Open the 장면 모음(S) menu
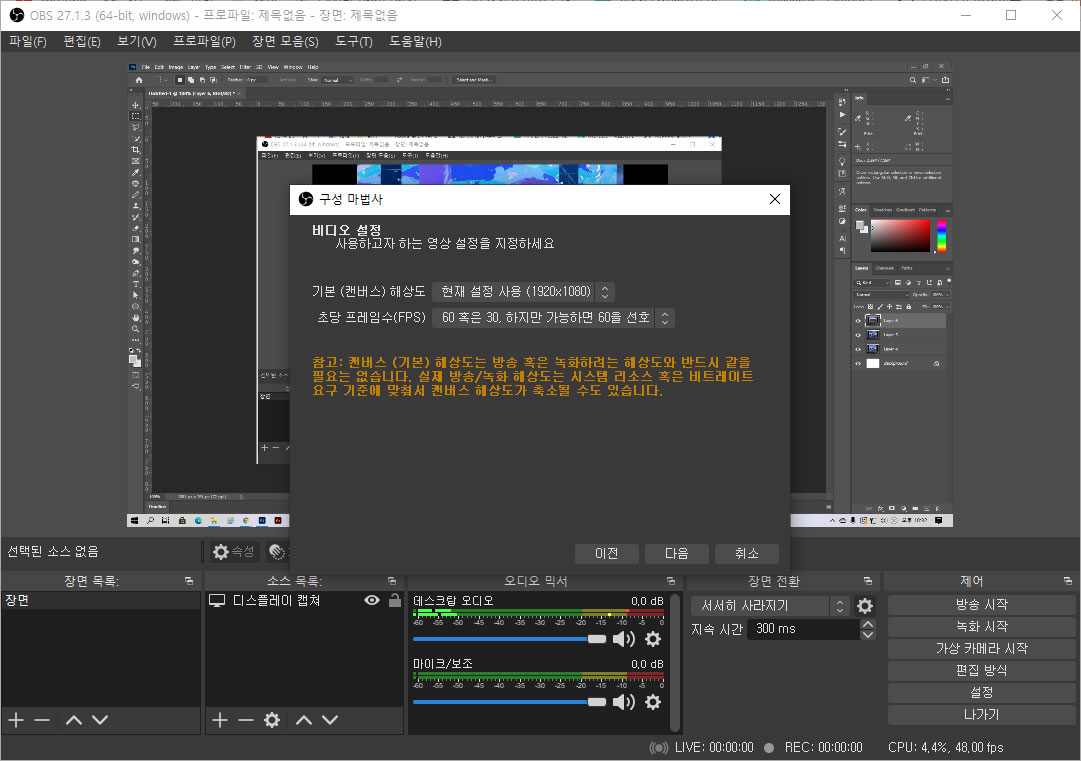 (x=285, y=41)
